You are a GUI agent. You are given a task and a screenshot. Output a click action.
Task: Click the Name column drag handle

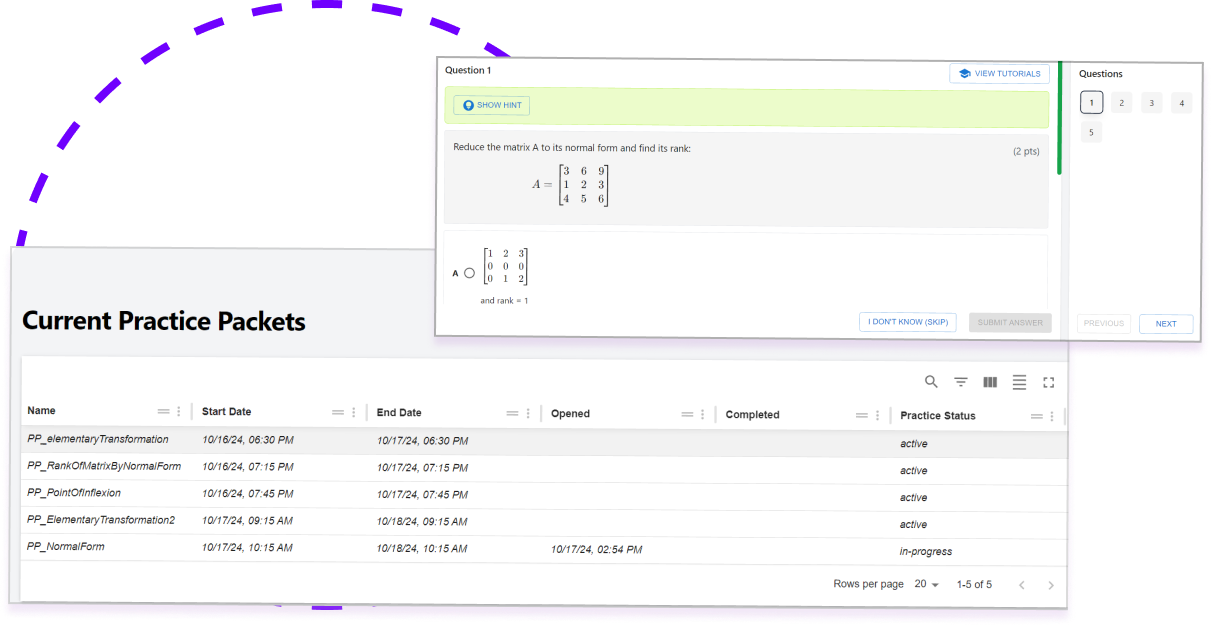163,412
